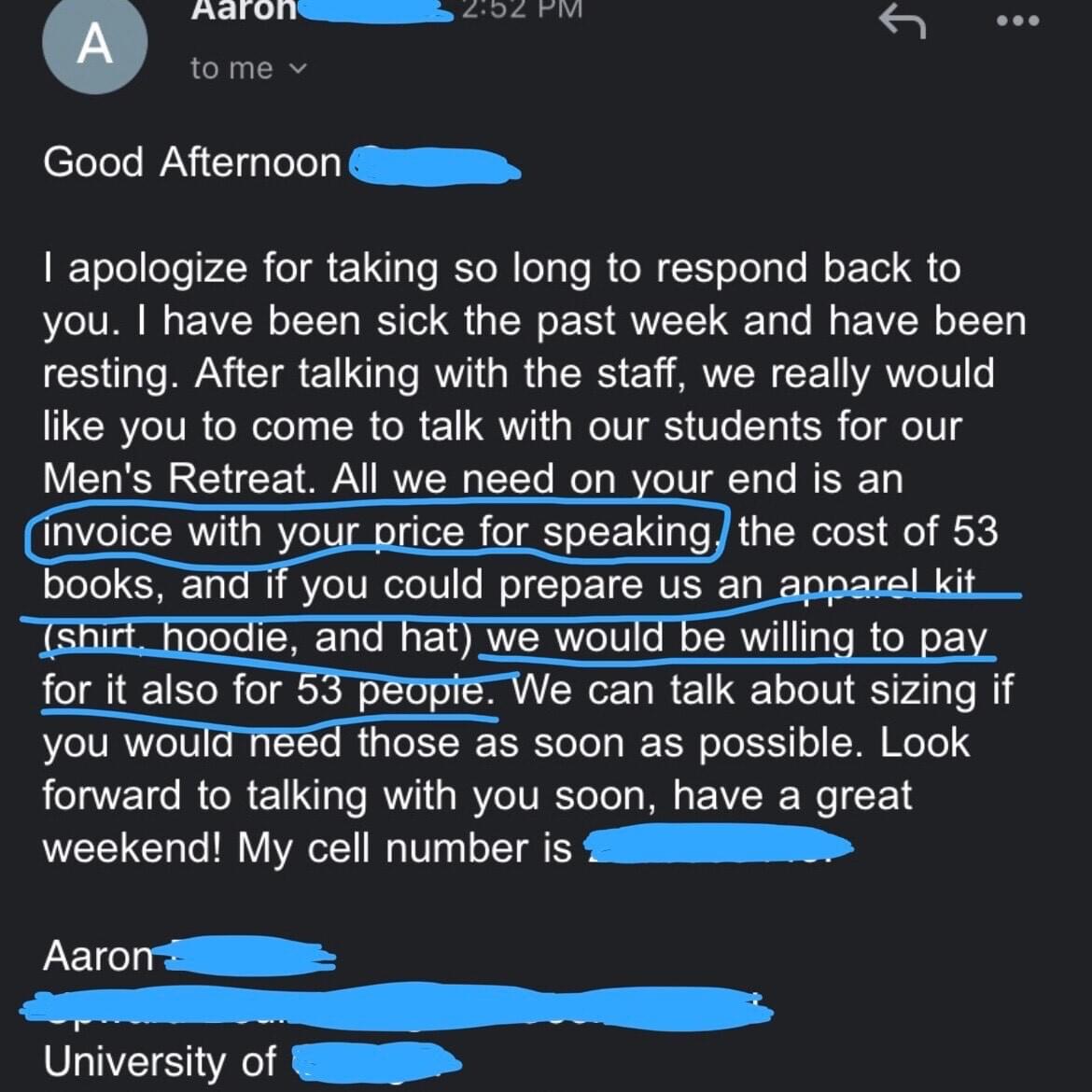Tap the redacted cell phone number
This screenshot has height=1092, width=1092.
click(x=720, y=847)
